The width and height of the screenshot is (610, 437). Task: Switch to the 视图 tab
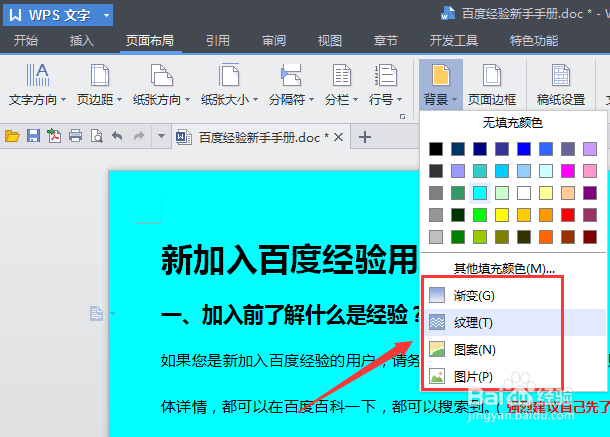tap(330, 40)
